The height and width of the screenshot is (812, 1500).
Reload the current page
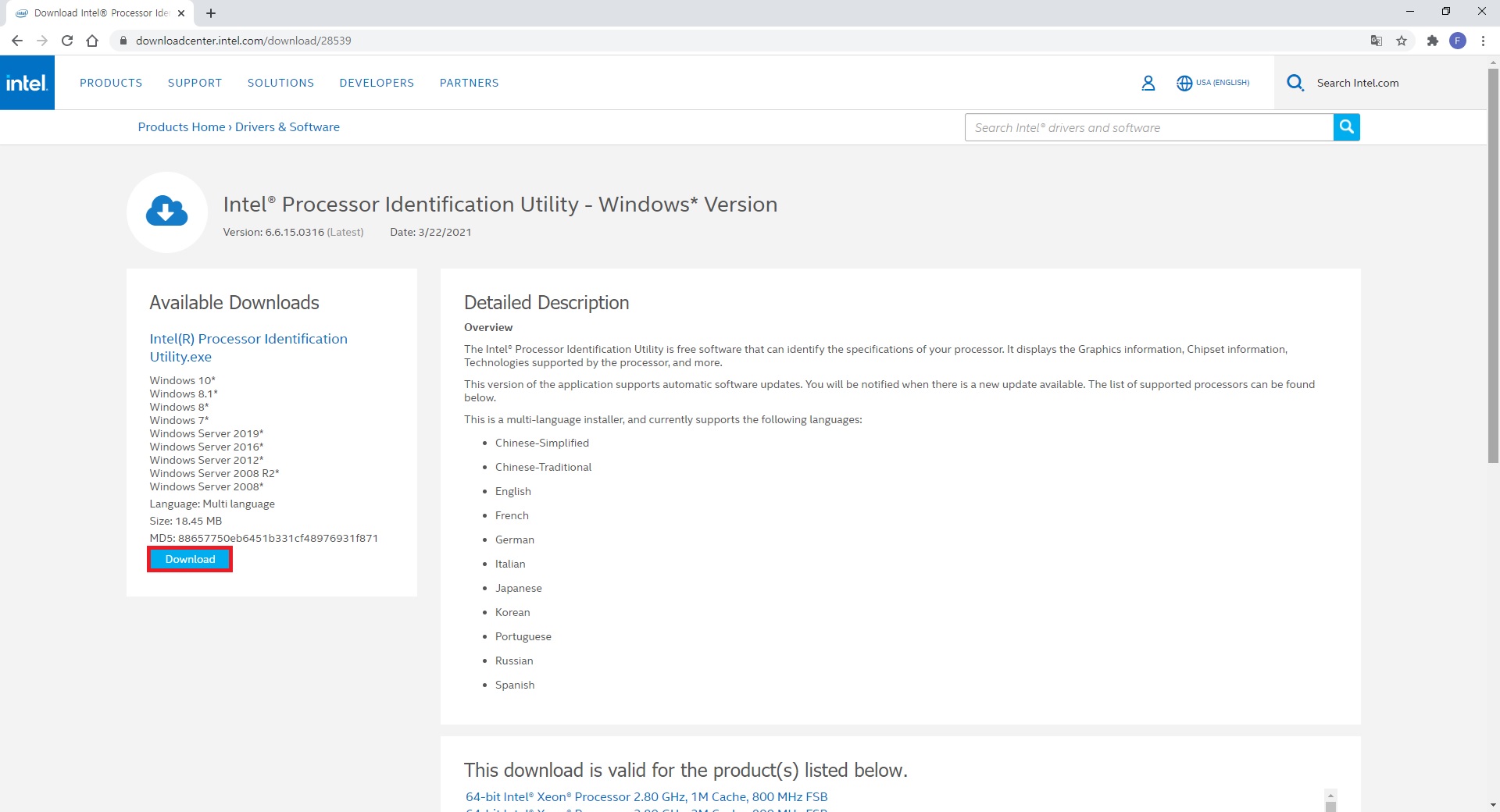(67, 41)
